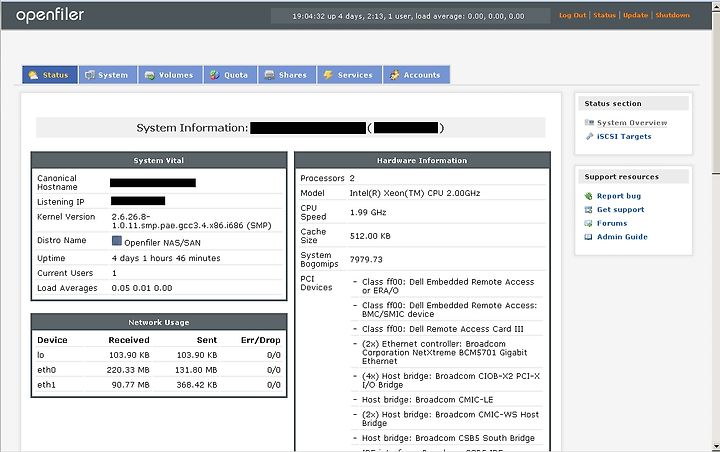
Task: Open the iSCSI Targets link
Action: [624, 136]
